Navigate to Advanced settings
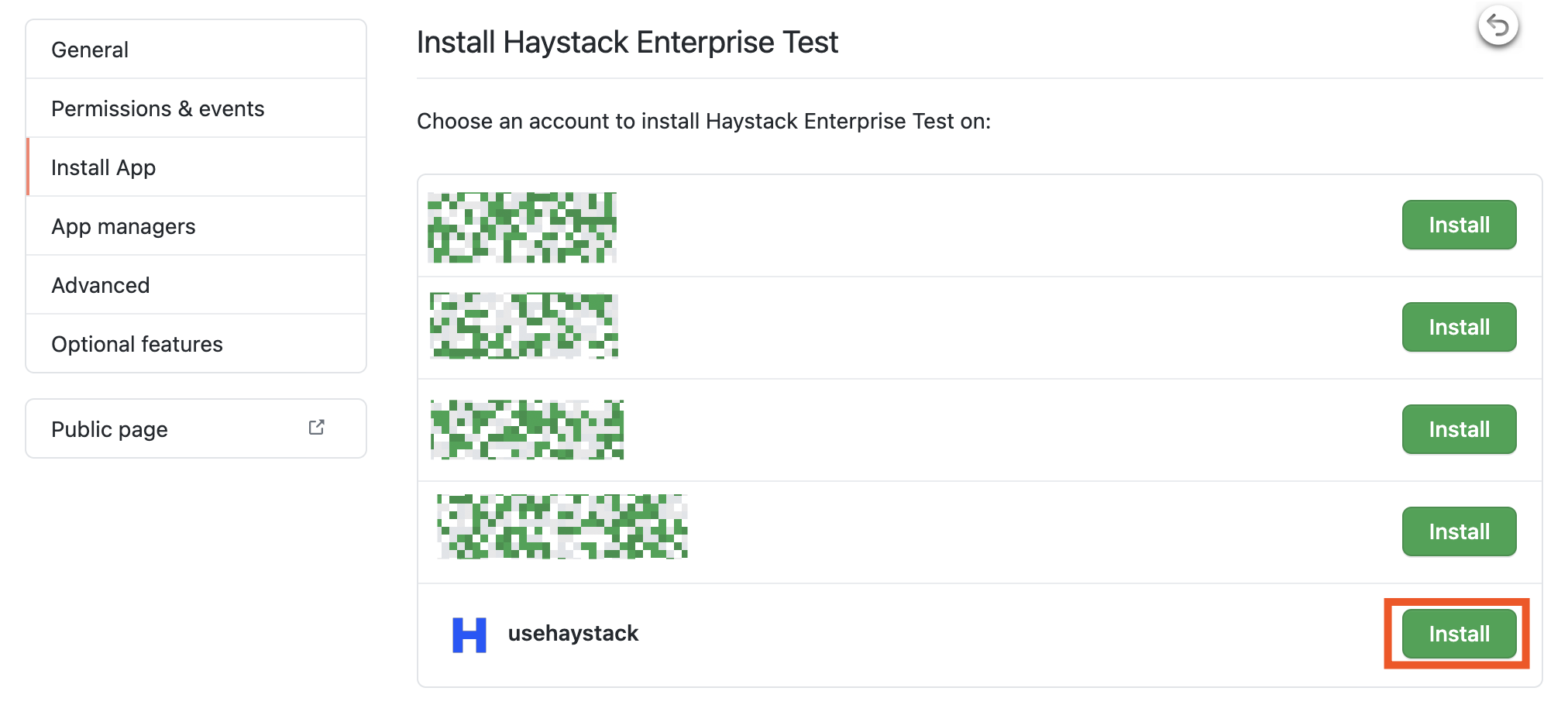 [101, 285]
